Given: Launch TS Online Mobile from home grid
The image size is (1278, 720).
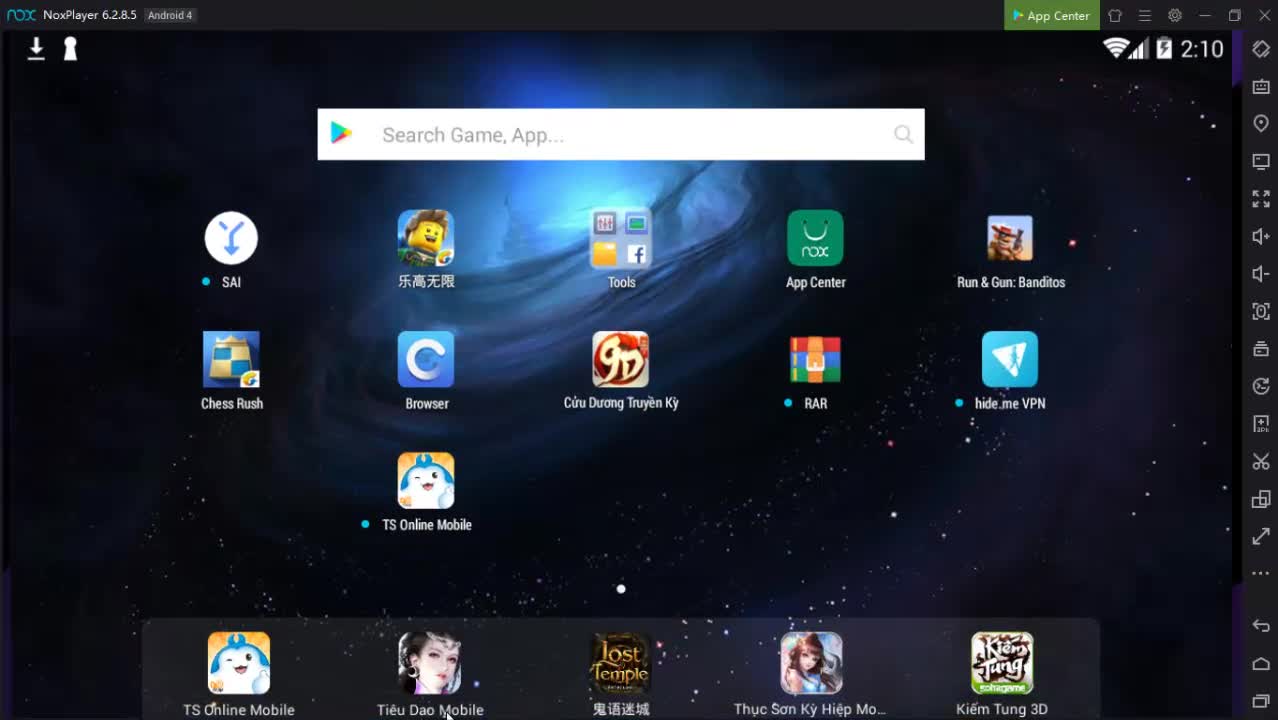Looking at the screenshot, I should pyautogui.click(x=426, y=481).
